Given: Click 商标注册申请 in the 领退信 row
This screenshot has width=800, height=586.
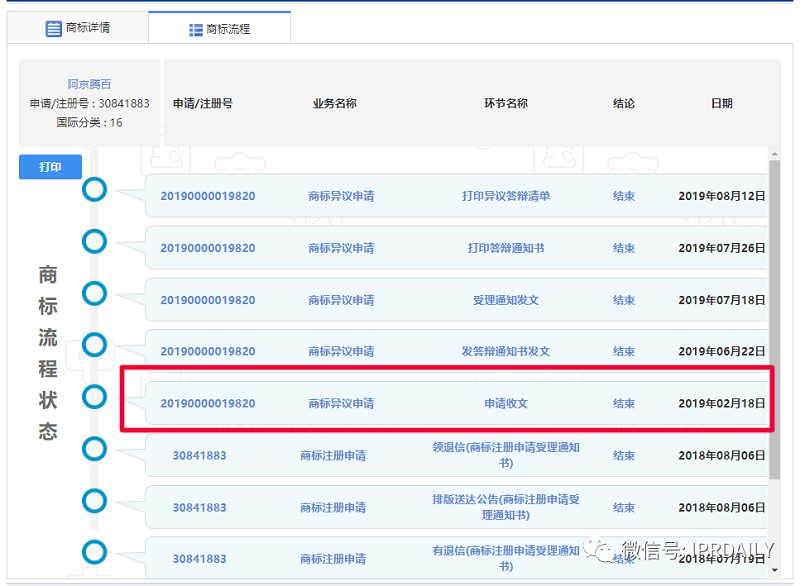Looking at the screenshot, I should (332, 456).
